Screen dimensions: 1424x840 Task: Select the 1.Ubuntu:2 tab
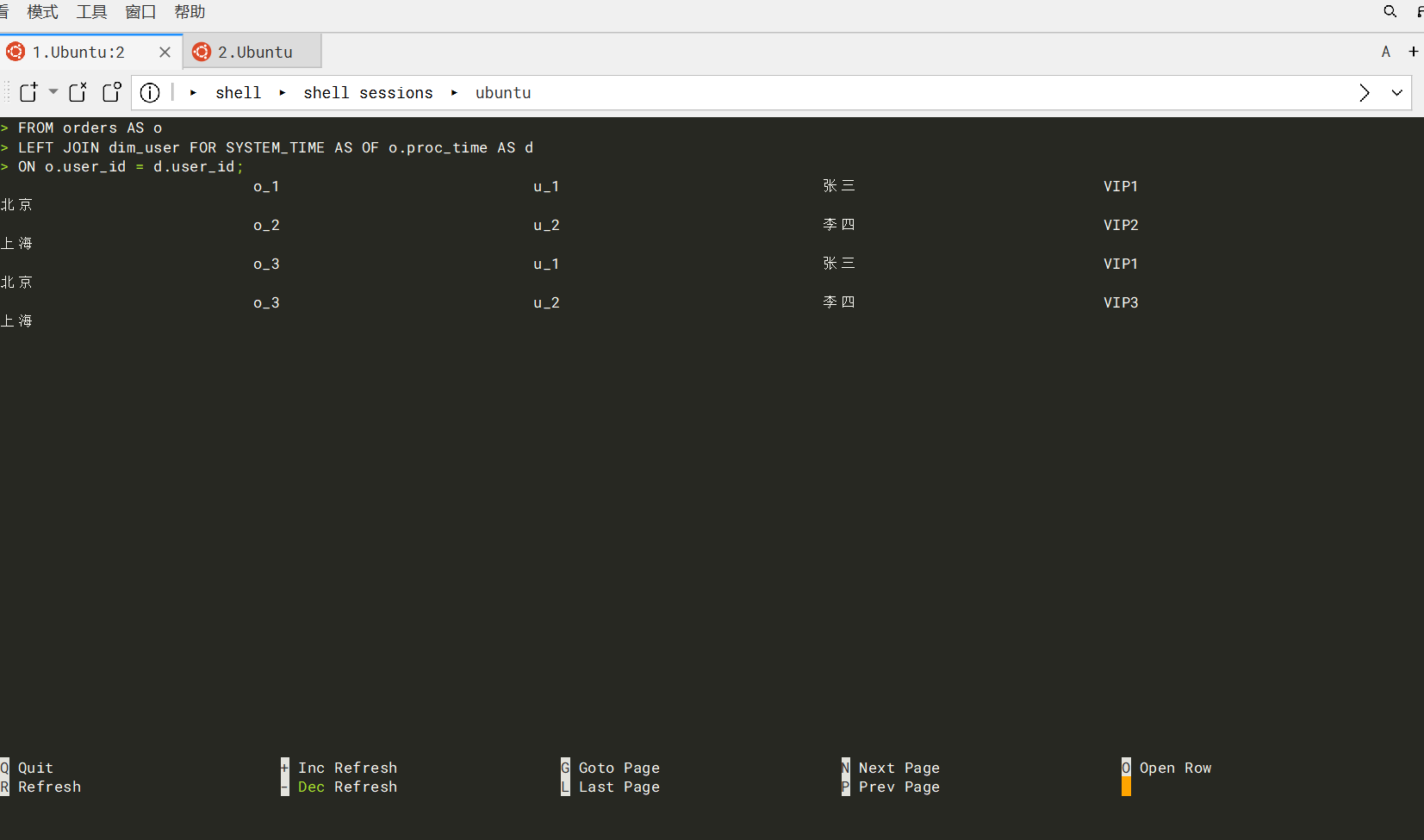tap(78, 53)
